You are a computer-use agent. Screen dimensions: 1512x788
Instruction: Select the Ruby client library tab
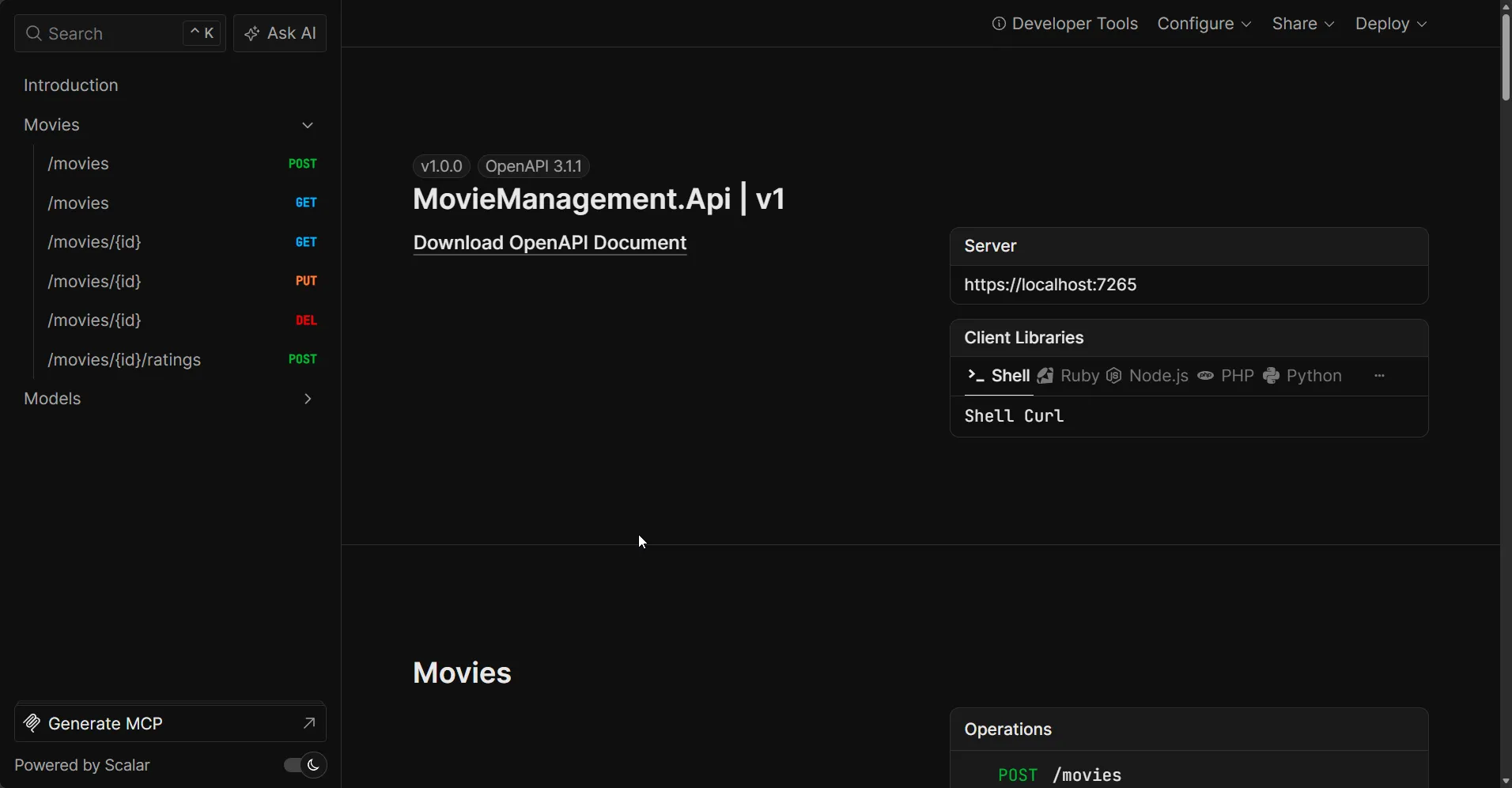[x=1068, y=376]
